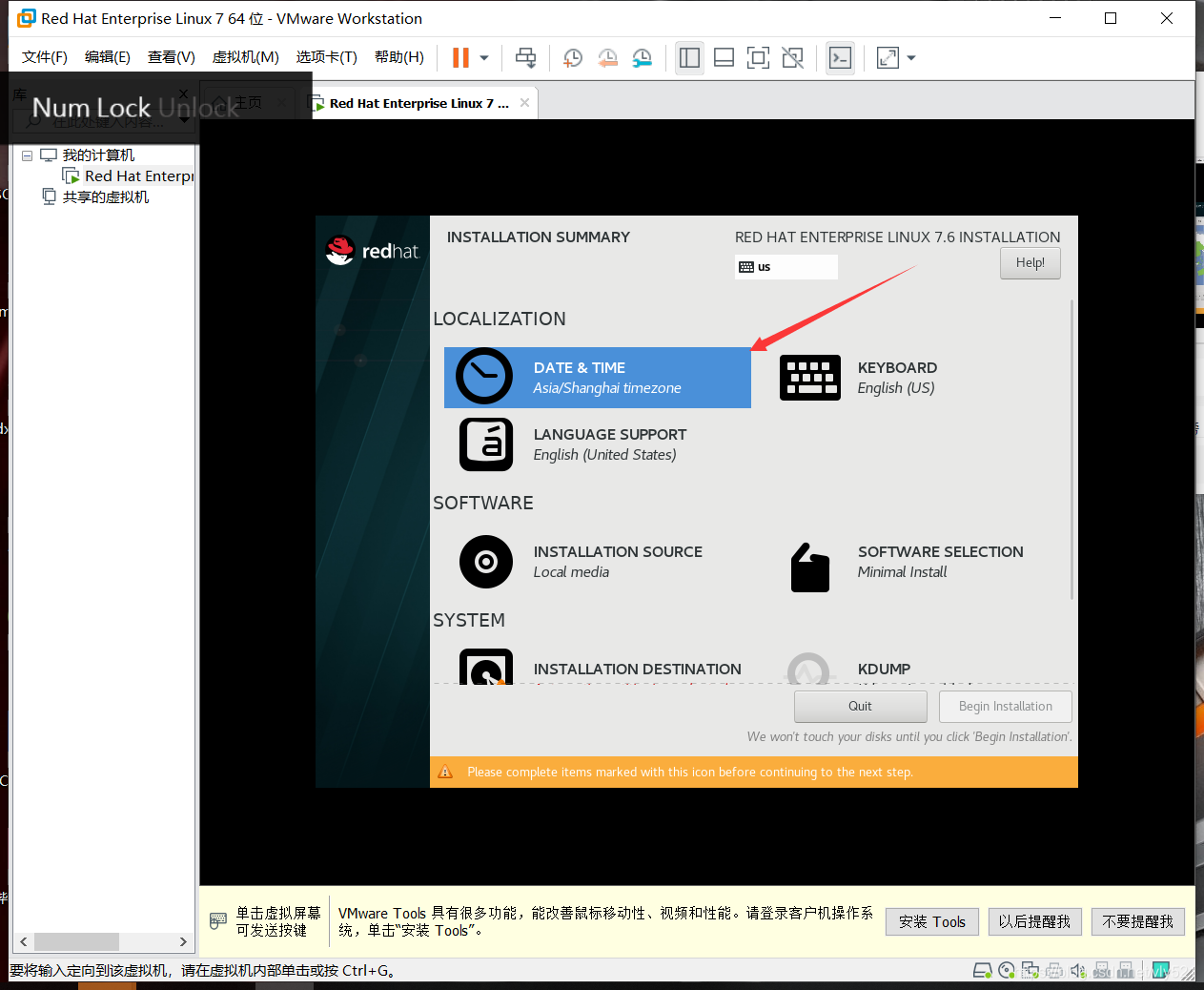Open LANGUAGE SUPPORT settings

572,444
